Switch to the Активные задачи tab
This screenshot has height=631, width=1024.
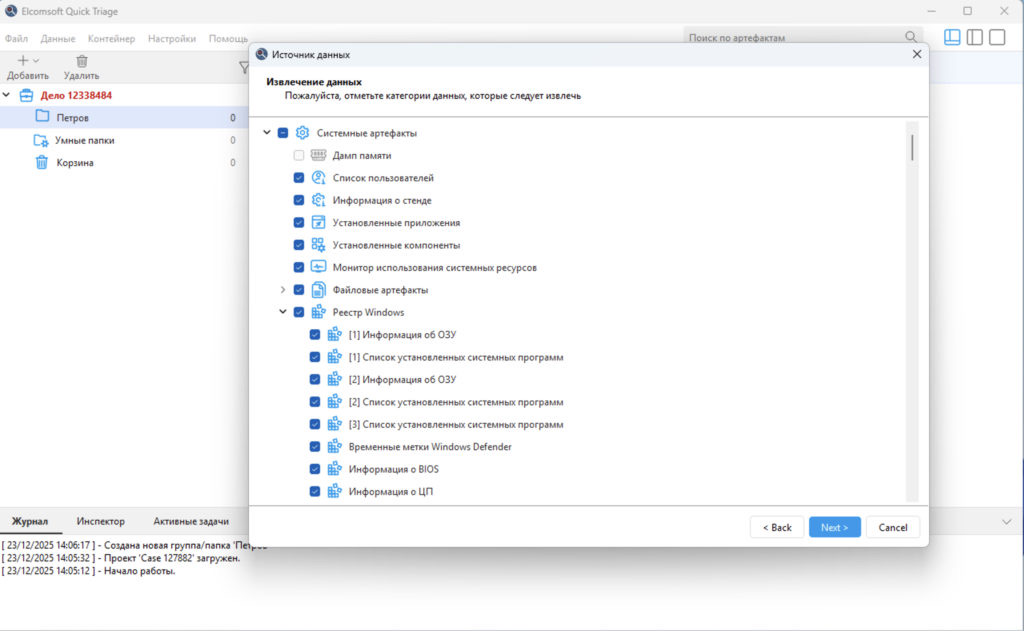coord(191,521)
